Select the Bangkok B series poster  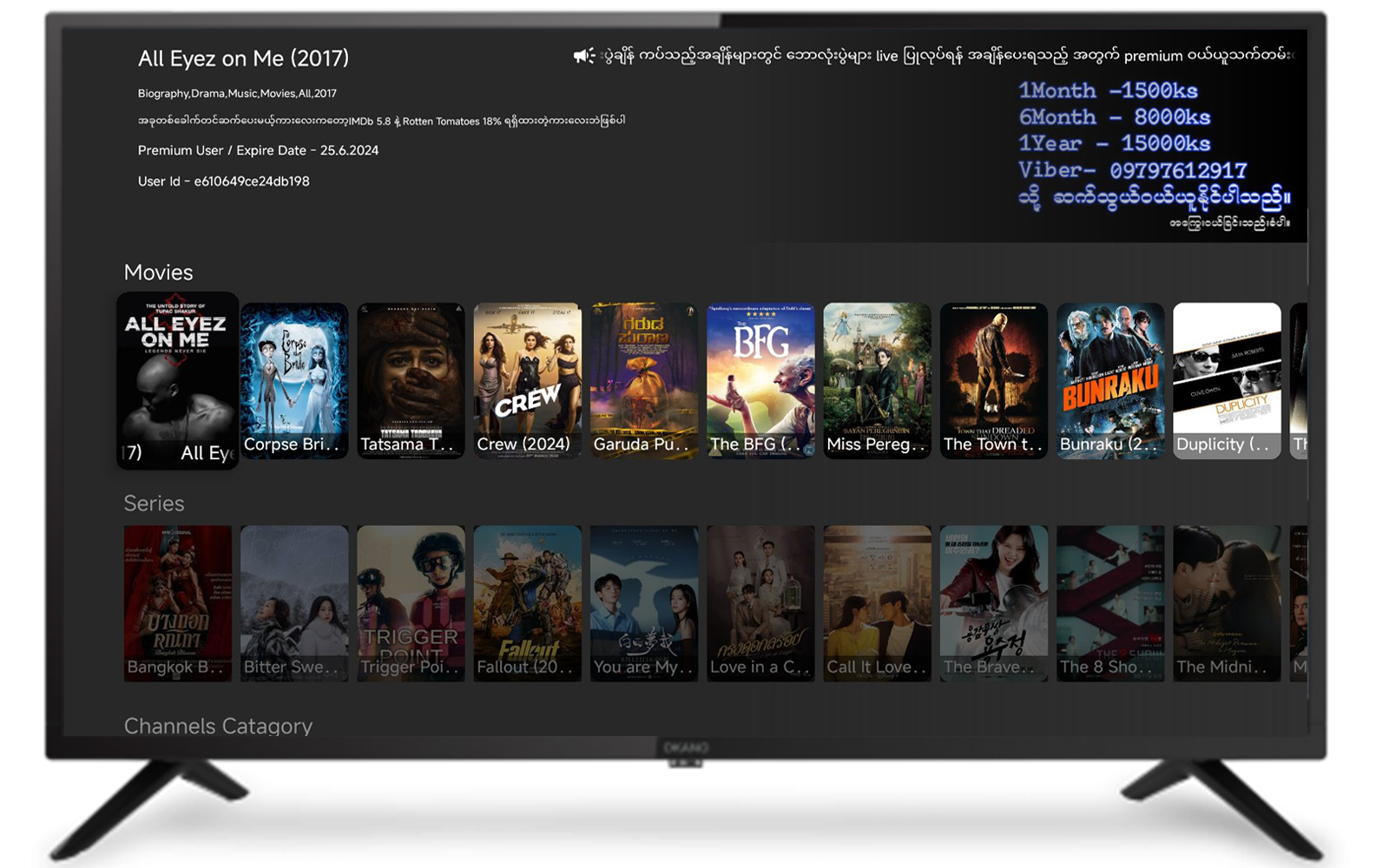point(176,599)
